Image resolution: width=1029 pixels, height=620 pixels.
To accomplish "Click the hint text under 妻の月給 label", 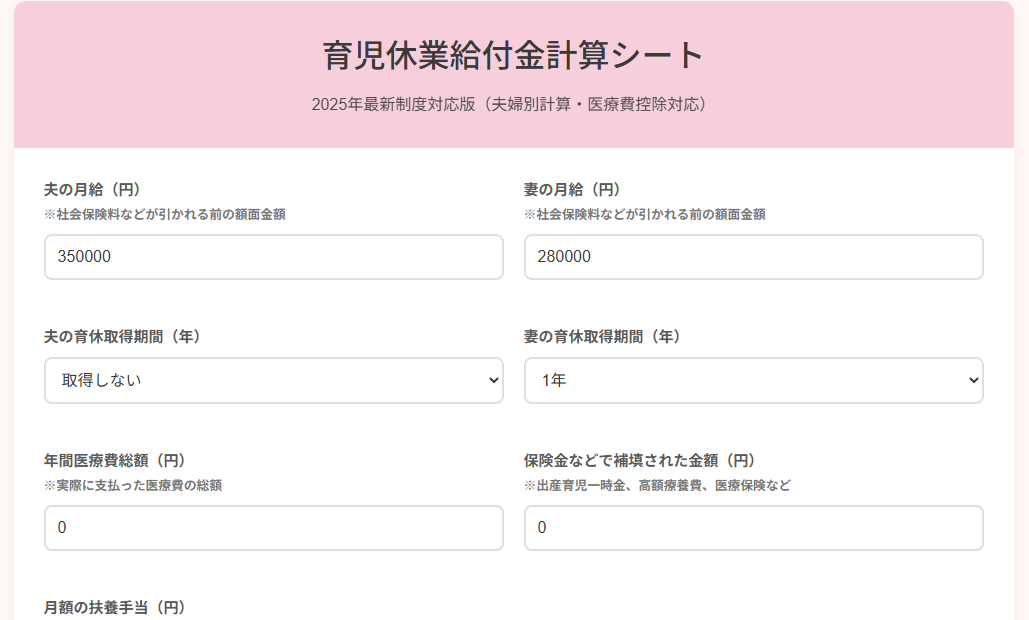I will (x=645, y=214).
